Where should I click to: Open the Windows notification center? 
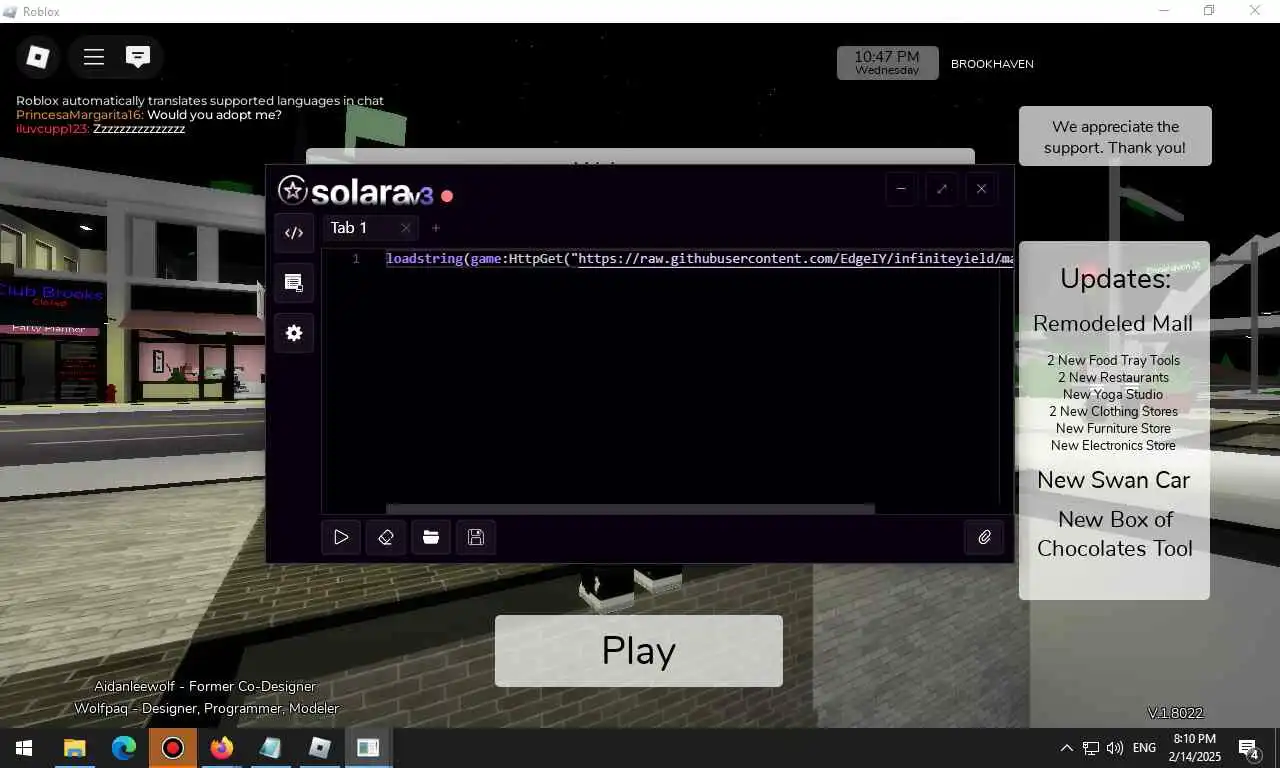point(1249,748)
